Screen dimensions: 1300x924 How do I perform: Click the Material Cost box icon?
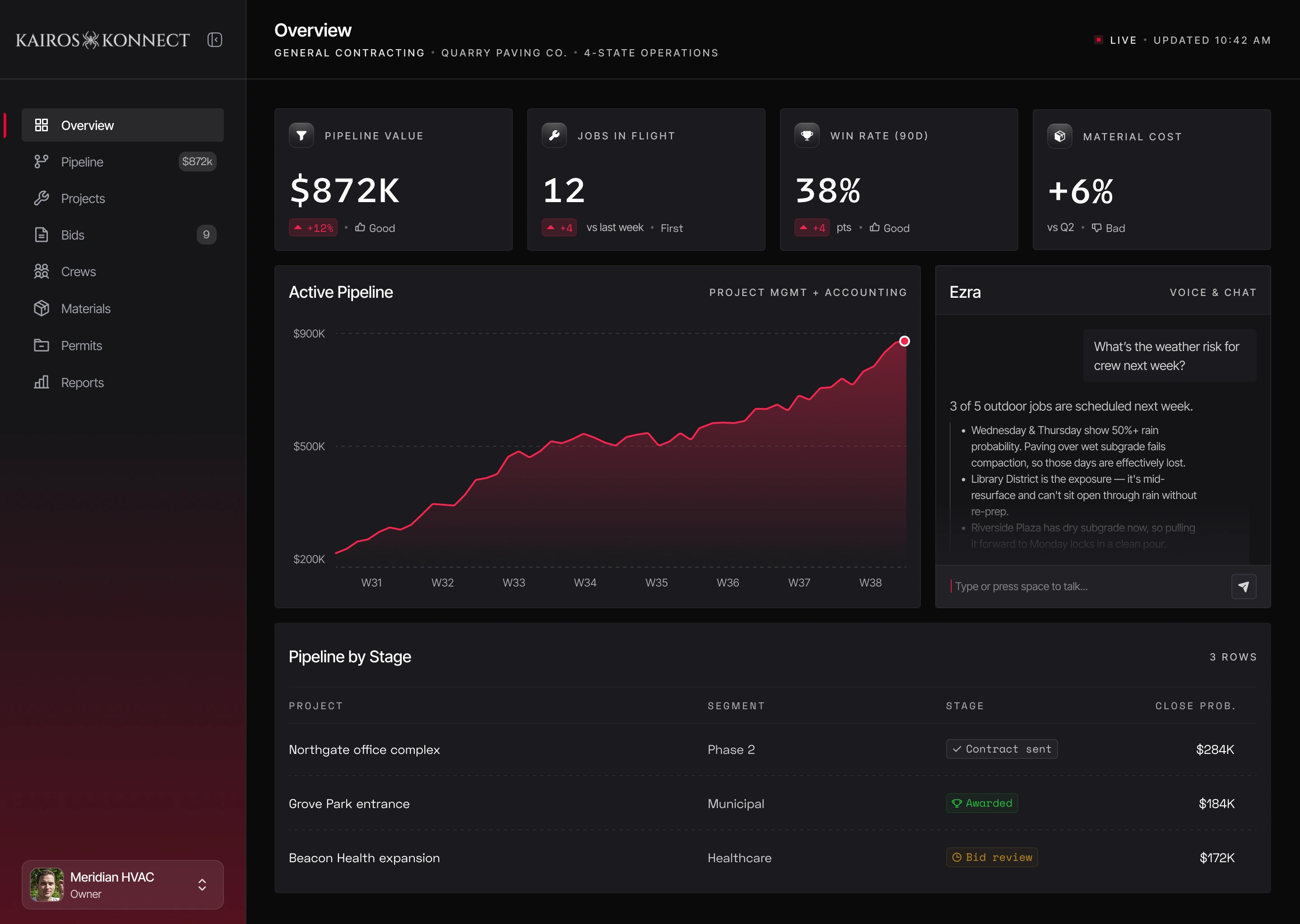click(x=1060, y=137)
